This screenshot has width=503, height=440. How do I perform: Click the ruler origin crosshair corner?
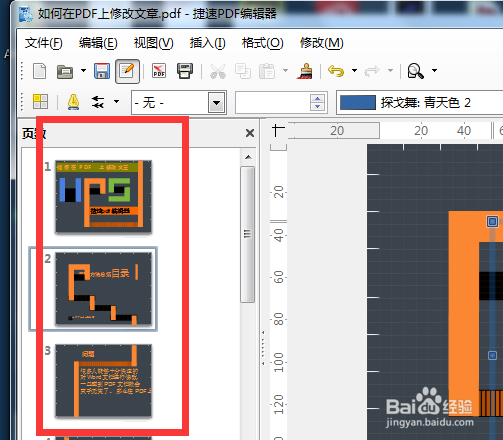click(x=278, y=130)
